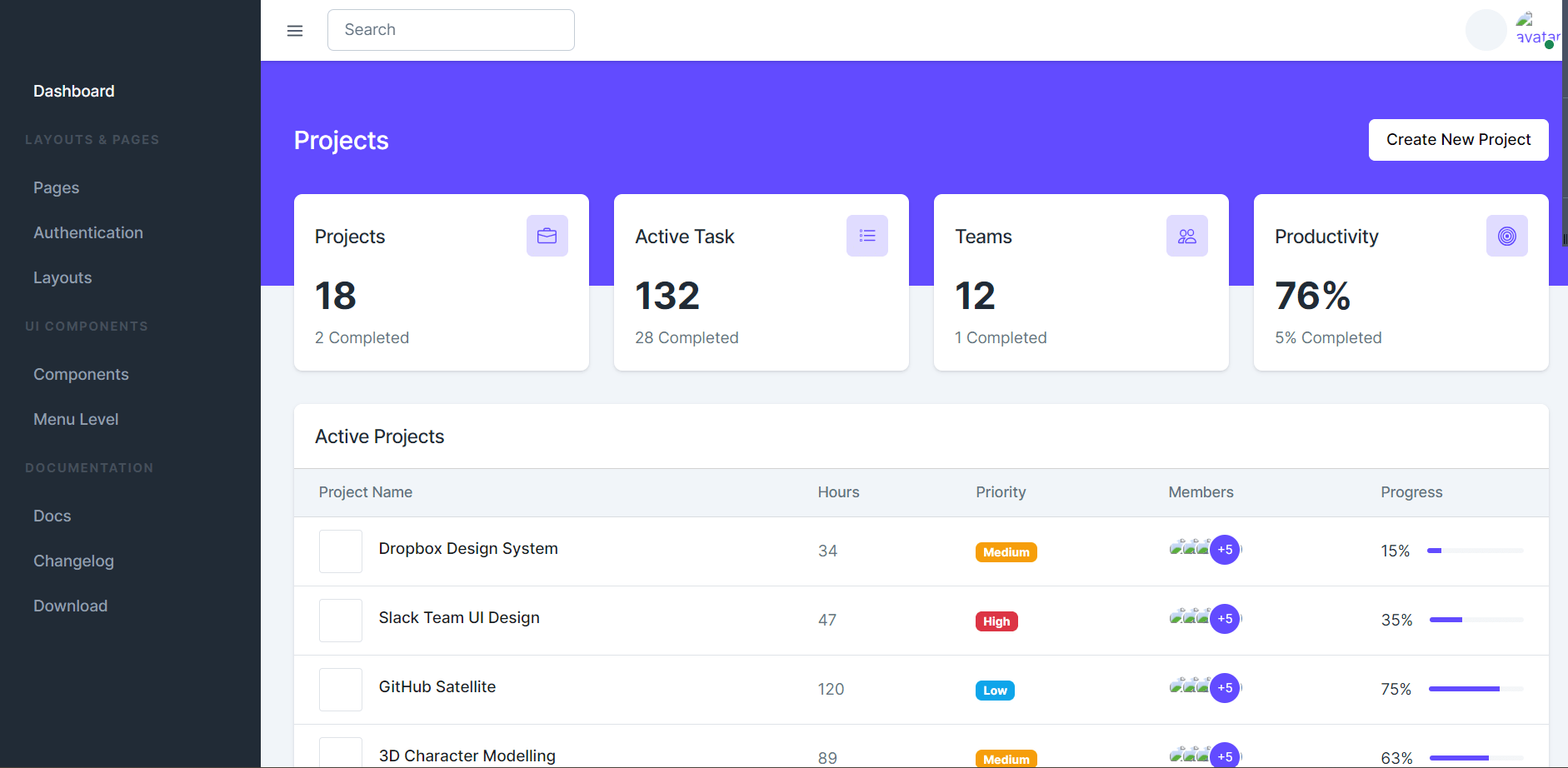Open the 3D Character Modelling project link
The width and height of the screenshot is (1568, 768).
467,756
